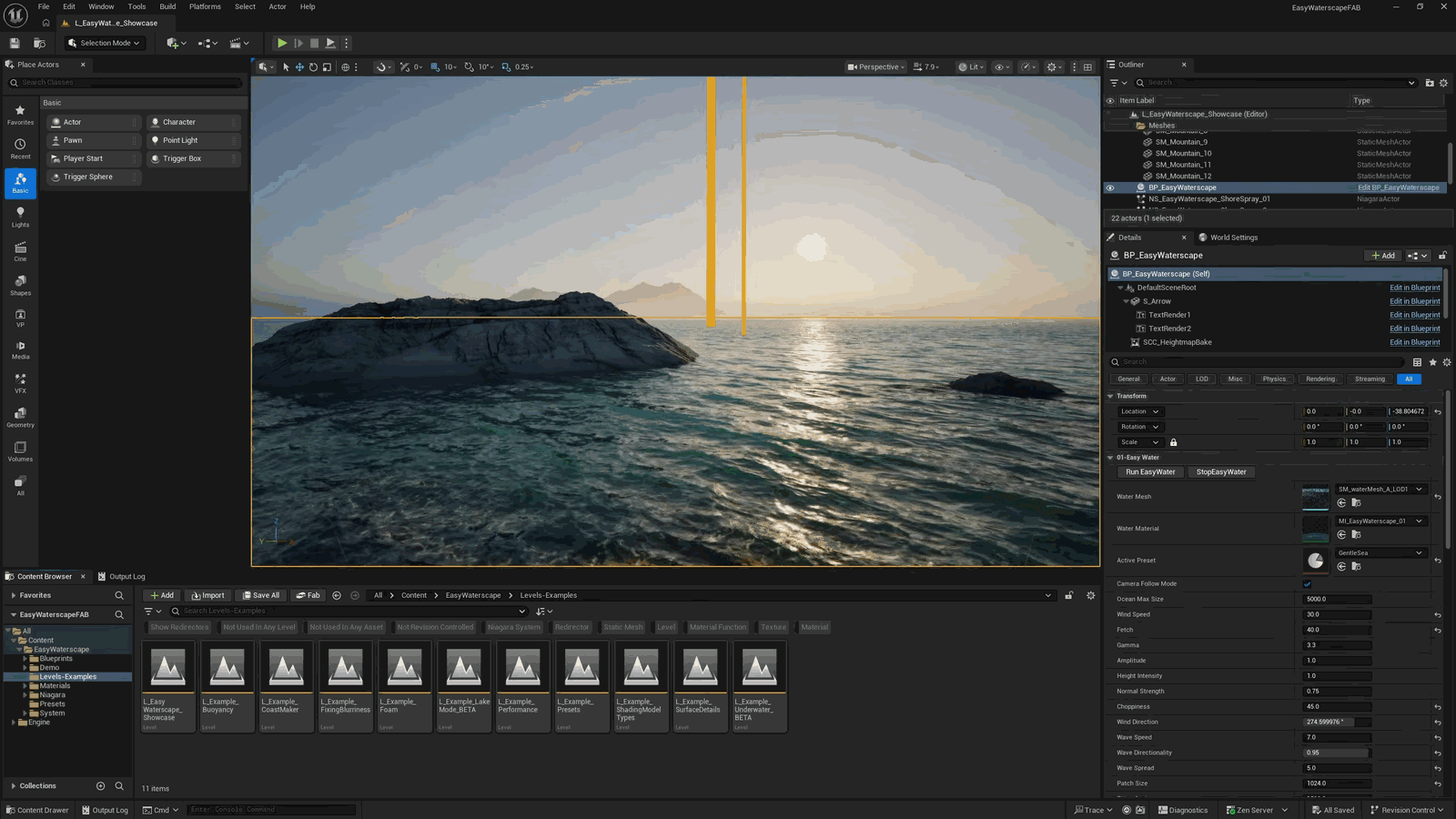
Task: Switch to Output Log tab
Action: [x=122, y=576]
